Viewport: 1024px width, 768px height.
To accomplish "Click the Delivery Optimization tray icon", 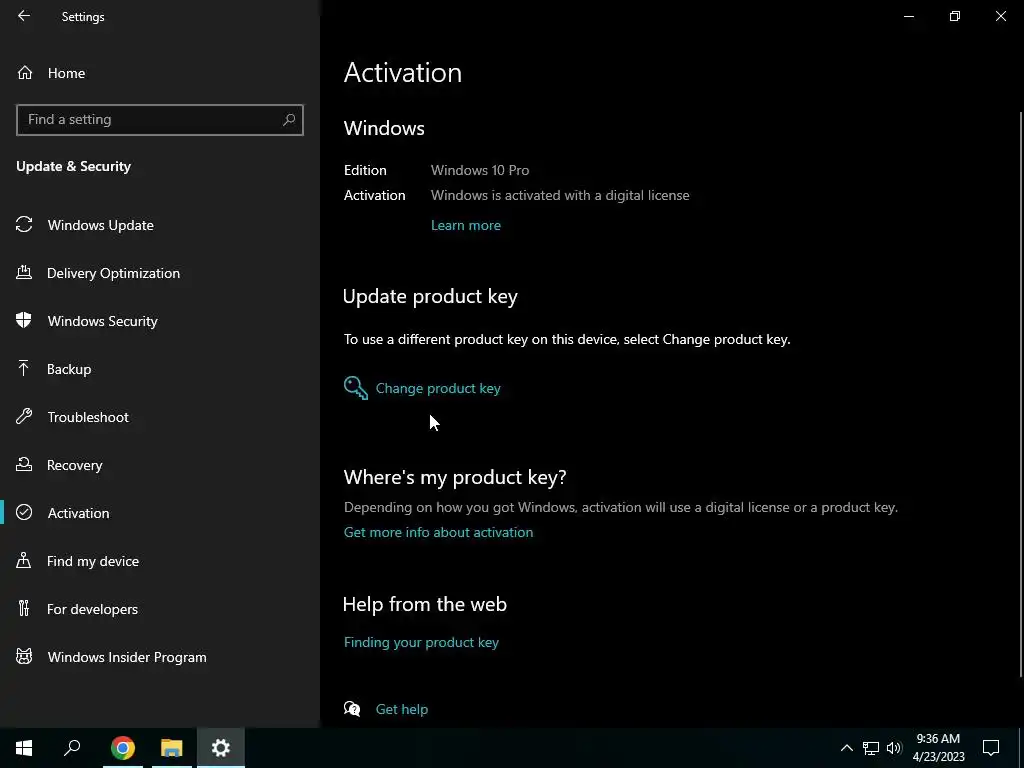I will [x=24, y=272].
